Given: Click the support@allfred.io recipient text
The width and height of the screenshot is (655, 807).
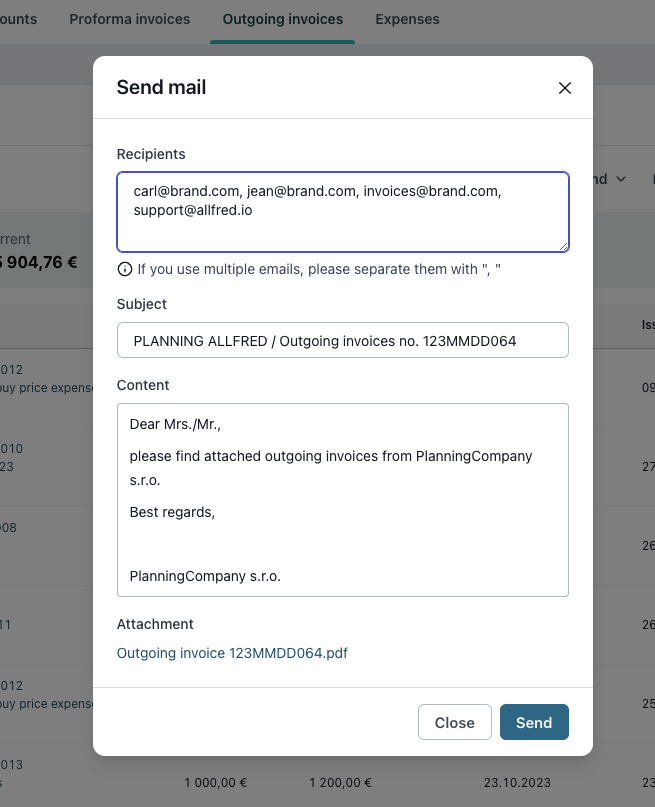Looking at the screenshot, I should click(x=193, y=210).
